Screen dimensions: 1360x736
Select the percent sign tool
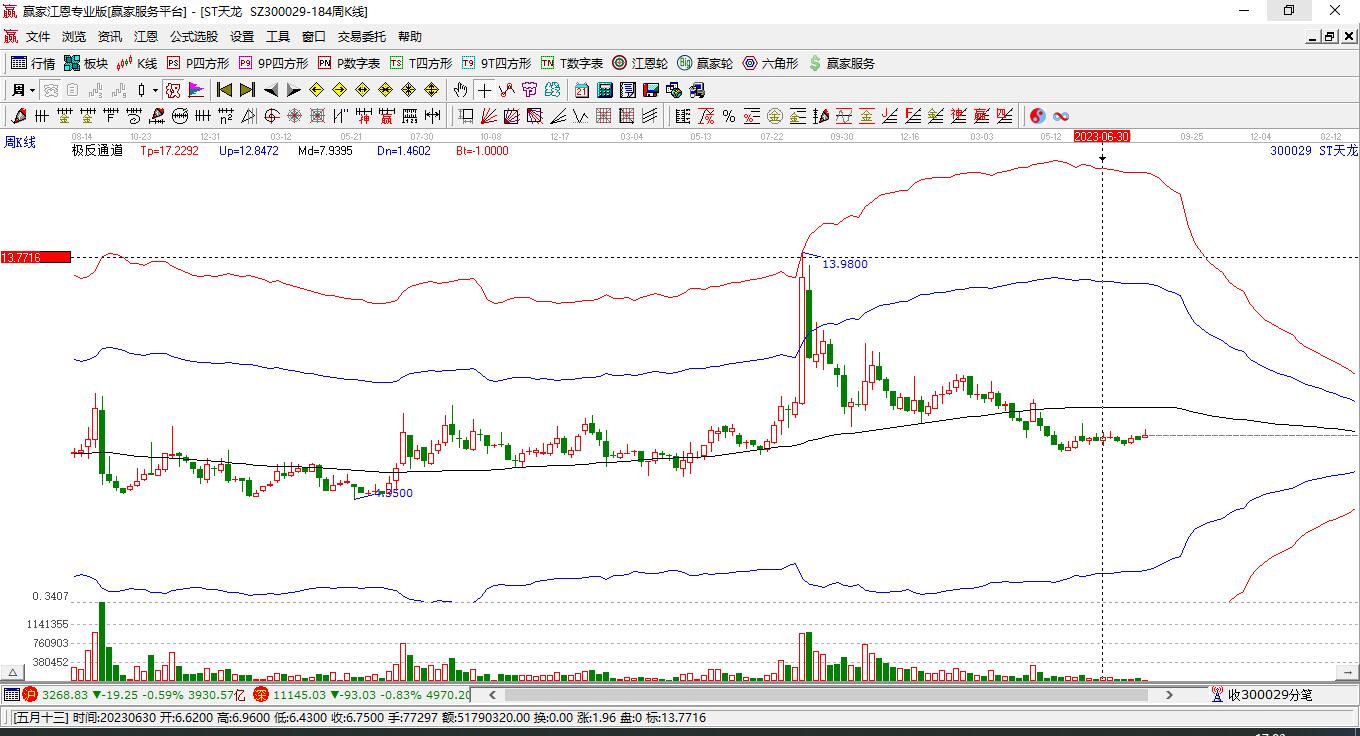tap(729, 116)
